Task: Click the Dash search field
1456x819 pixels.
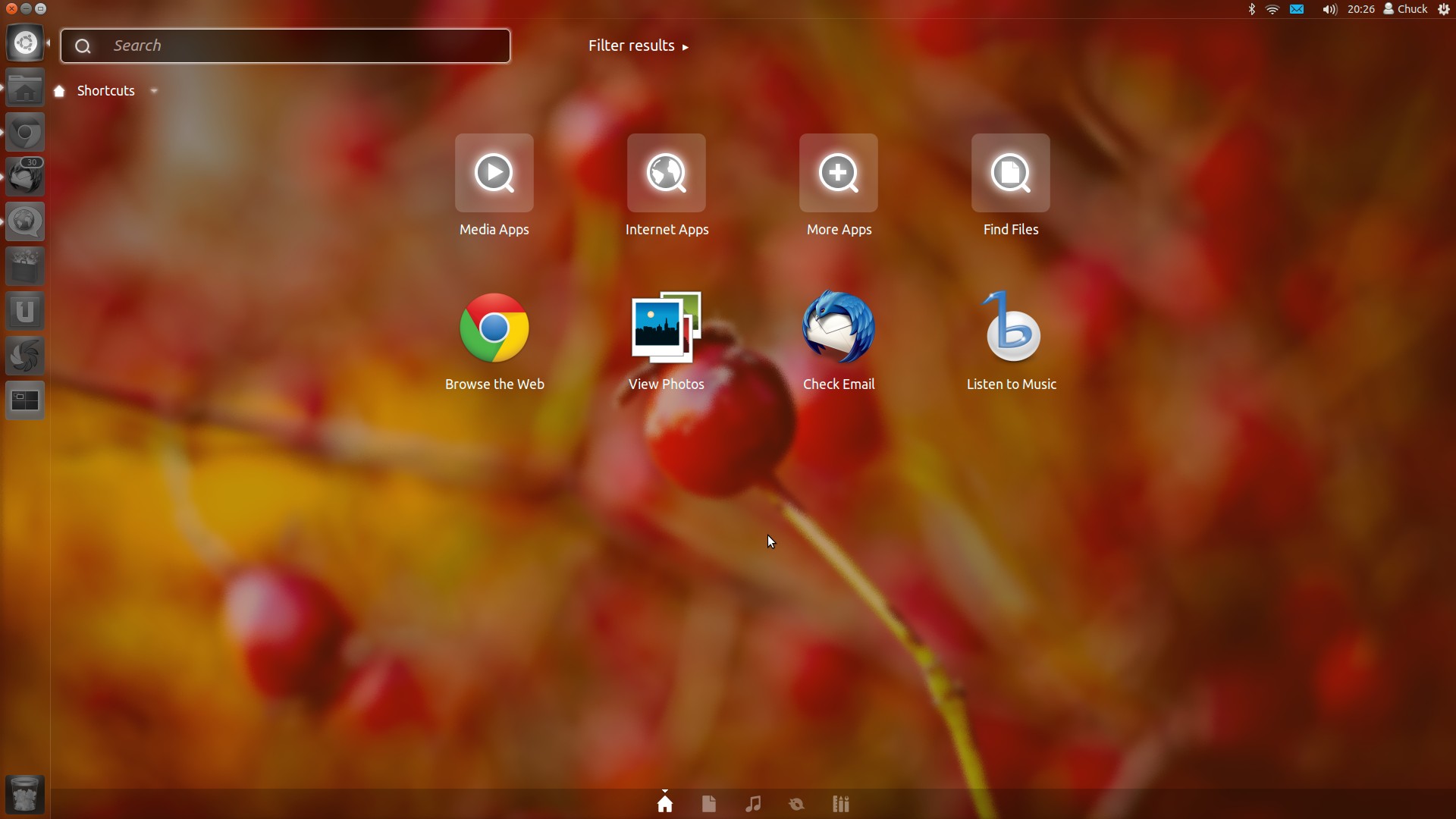Action: point(303,45)
